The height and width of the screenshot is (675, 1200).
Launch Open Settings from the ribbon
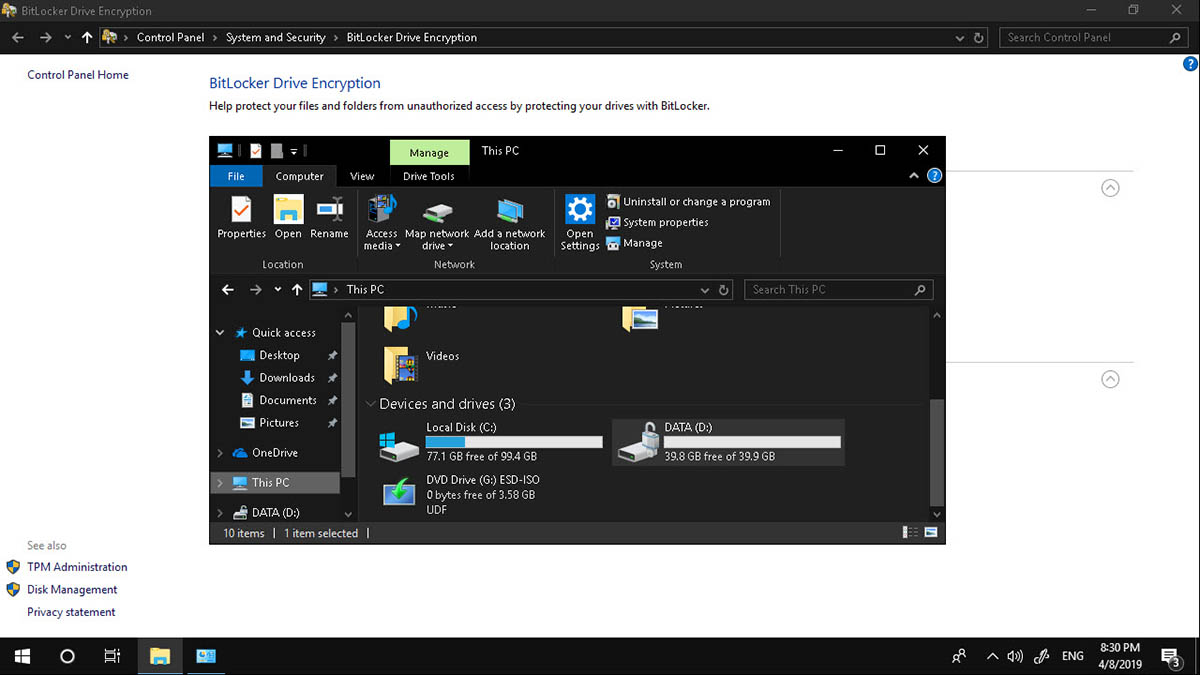click(580, 223)
